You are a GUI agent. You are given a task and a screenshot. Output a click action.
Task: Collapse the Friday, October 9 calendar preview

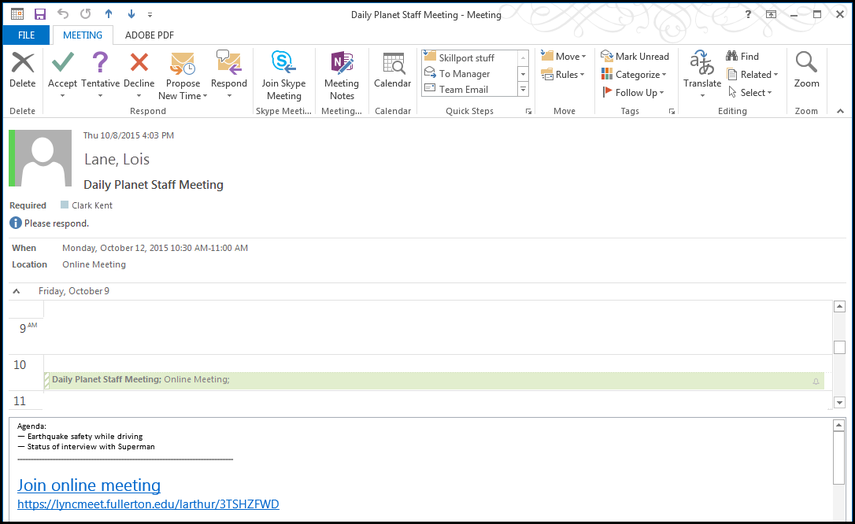tap(16, 291)
